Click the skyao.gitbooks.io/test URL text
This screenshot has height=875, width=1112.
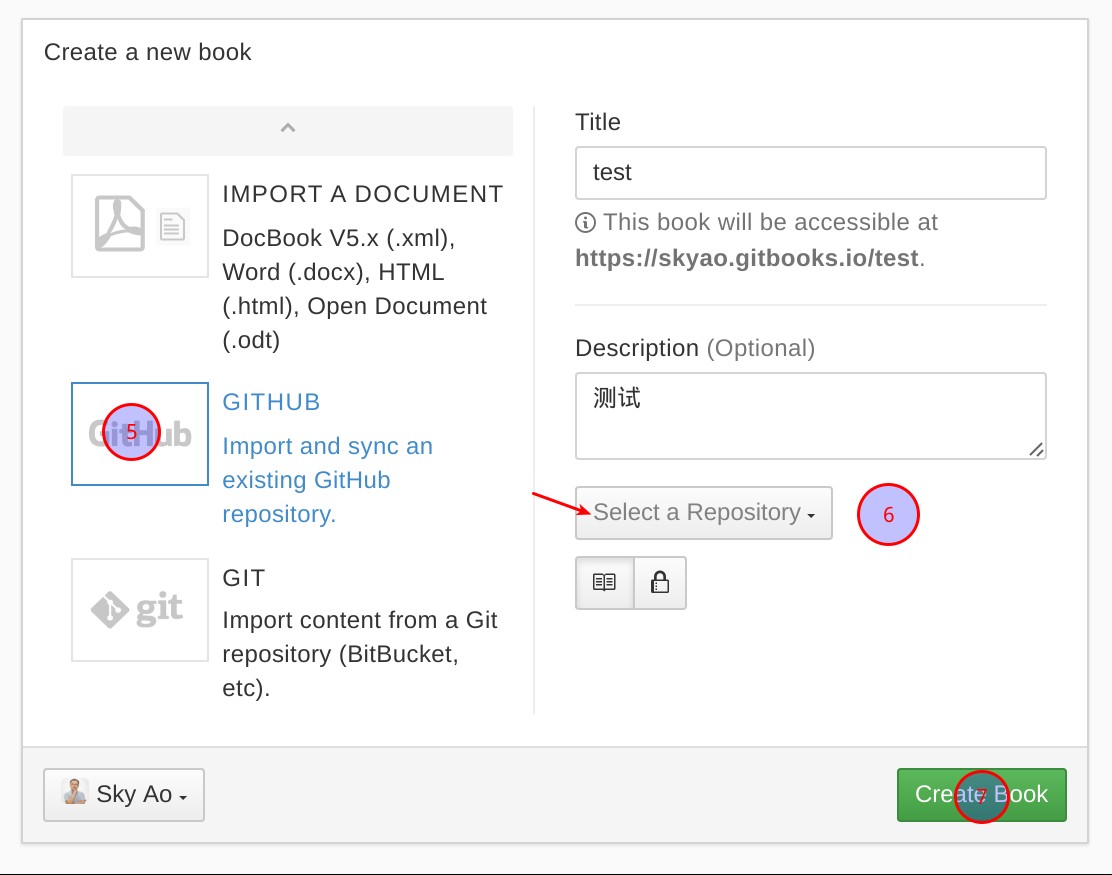point(746,258)
